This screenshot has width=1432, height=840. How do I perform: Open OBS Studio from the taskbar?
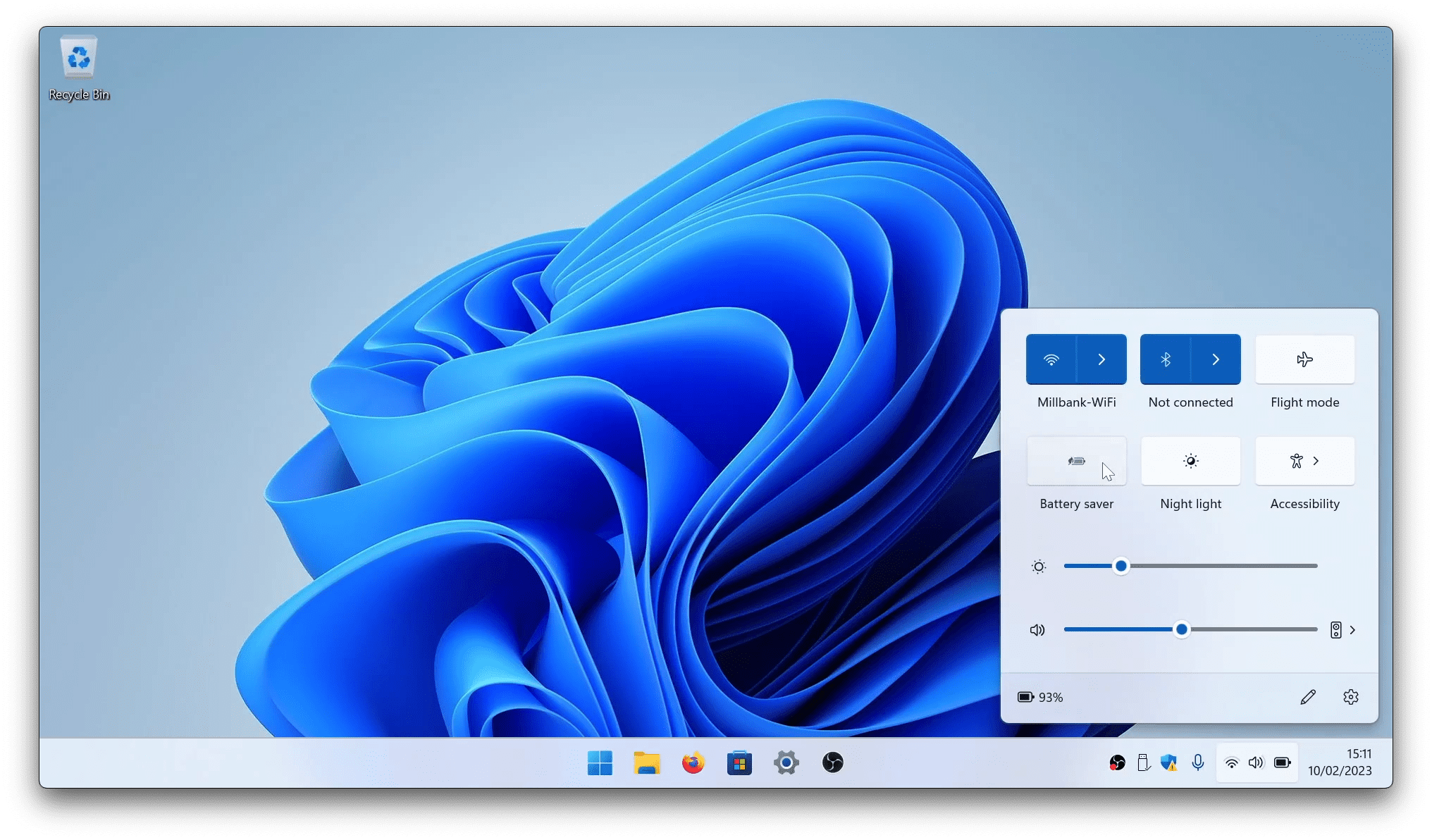click(x=832, y=762)
